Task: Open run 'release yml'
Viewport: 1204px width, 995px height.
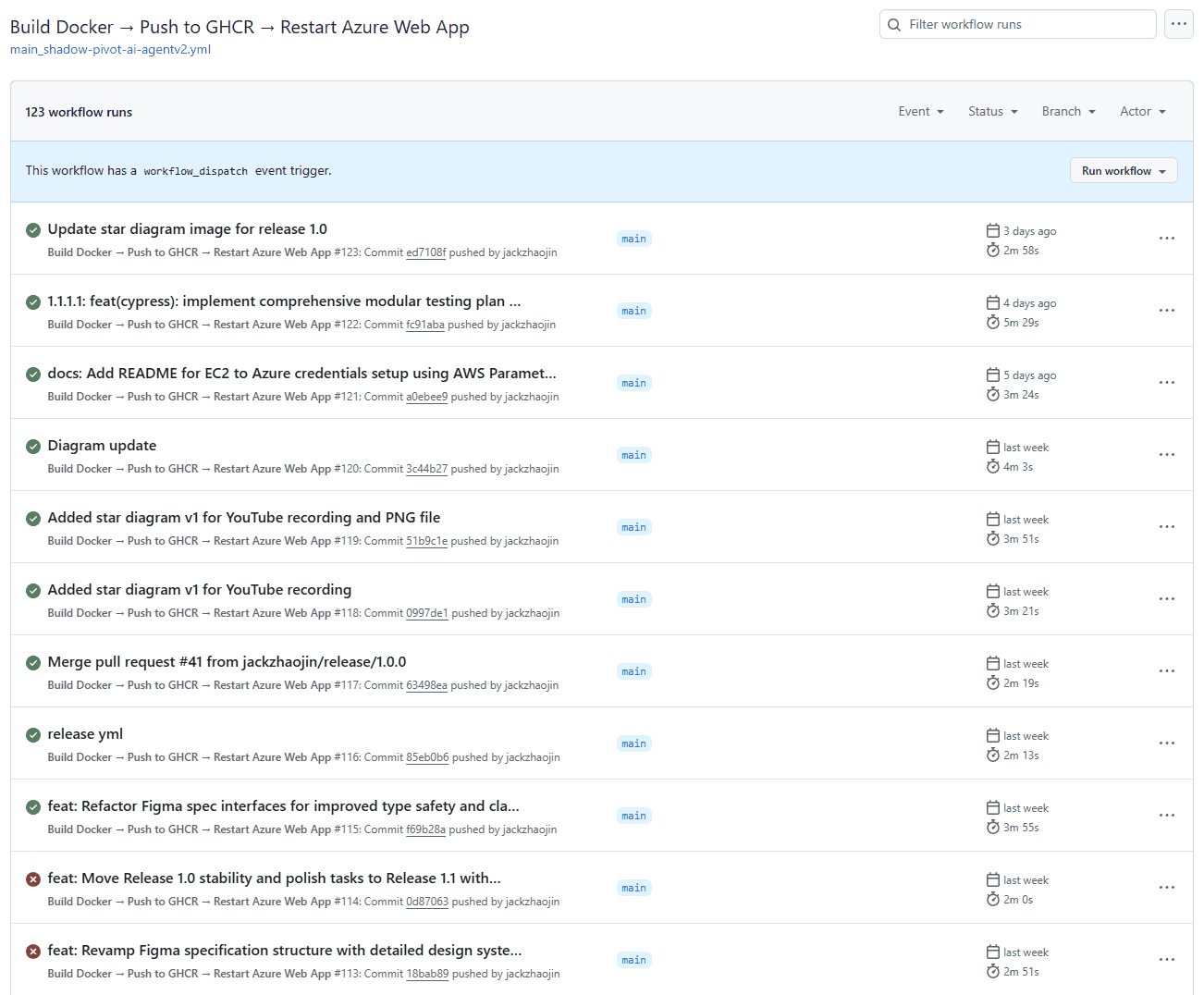Action: click(x=85, y=734)
